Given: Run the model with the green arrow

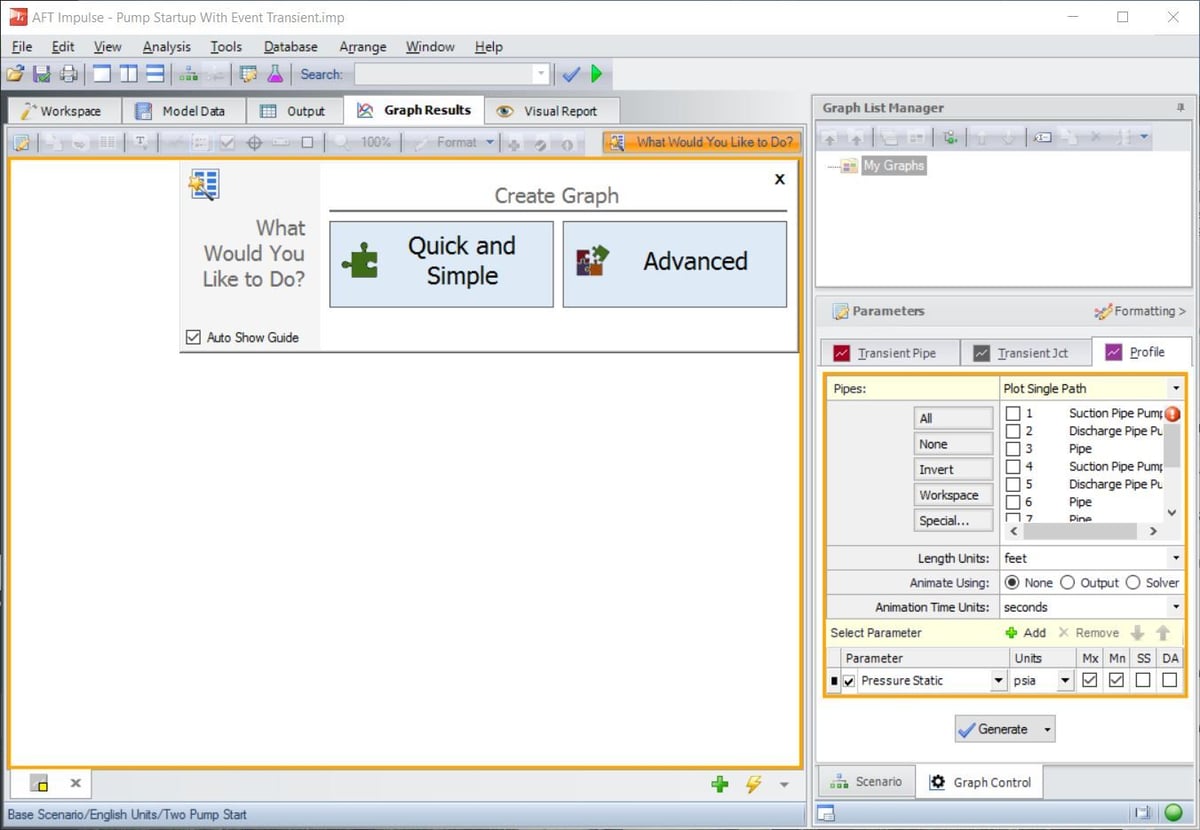Looking at the screenshot, I should [596, 73].
